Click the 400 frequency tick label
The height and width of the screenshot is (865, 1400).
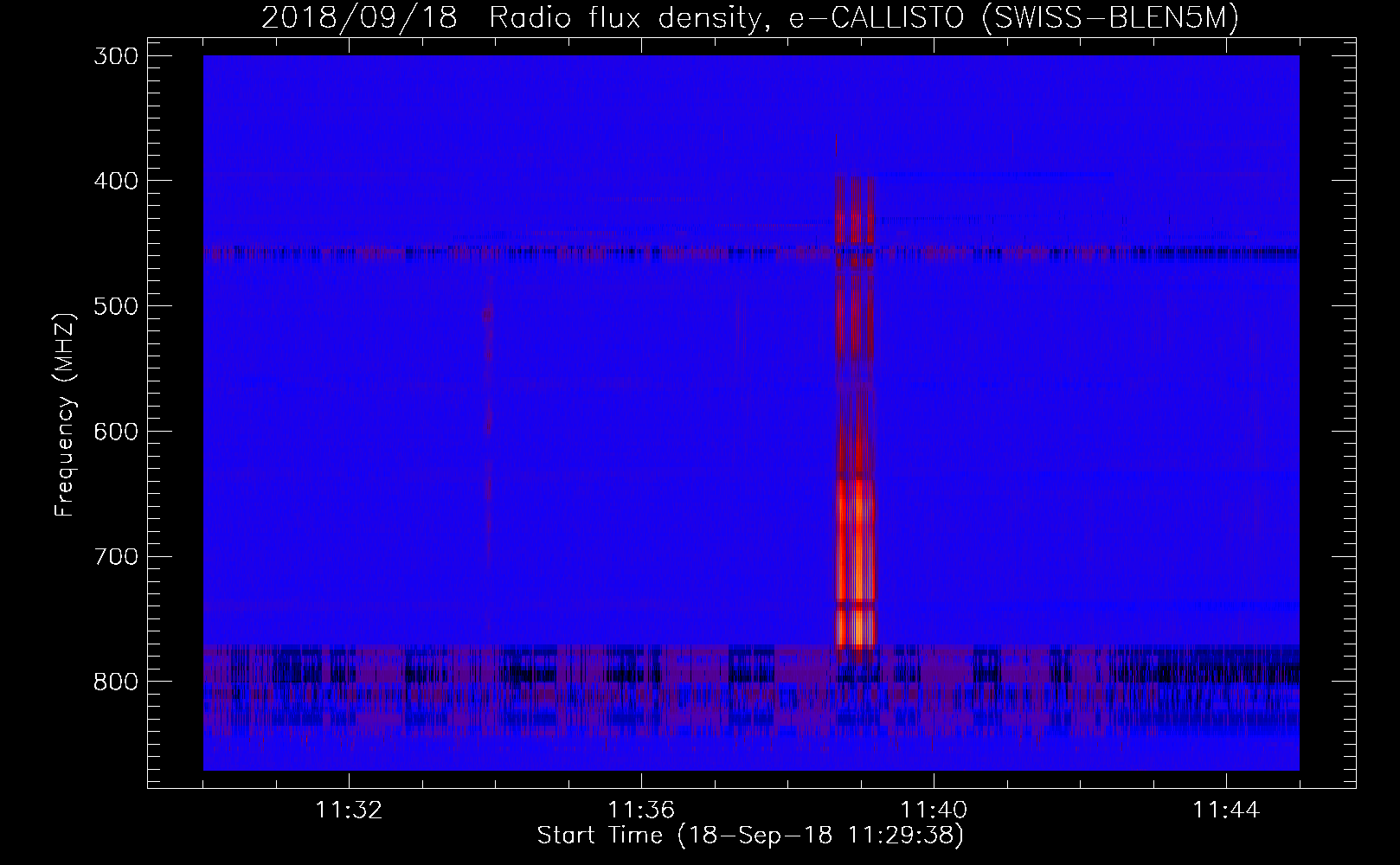(114, 181)
